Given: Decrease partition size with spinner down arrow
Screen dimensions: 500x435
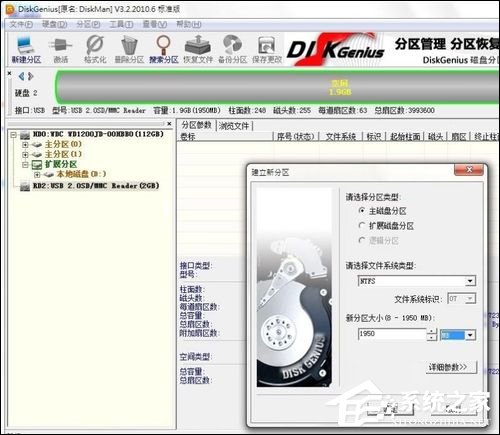Looking at the screenshot, I should (432, 337).
